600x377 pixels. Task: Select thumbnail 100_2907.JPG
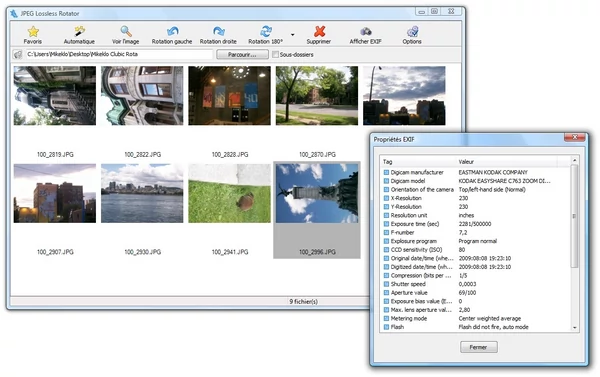pos(55,193)
